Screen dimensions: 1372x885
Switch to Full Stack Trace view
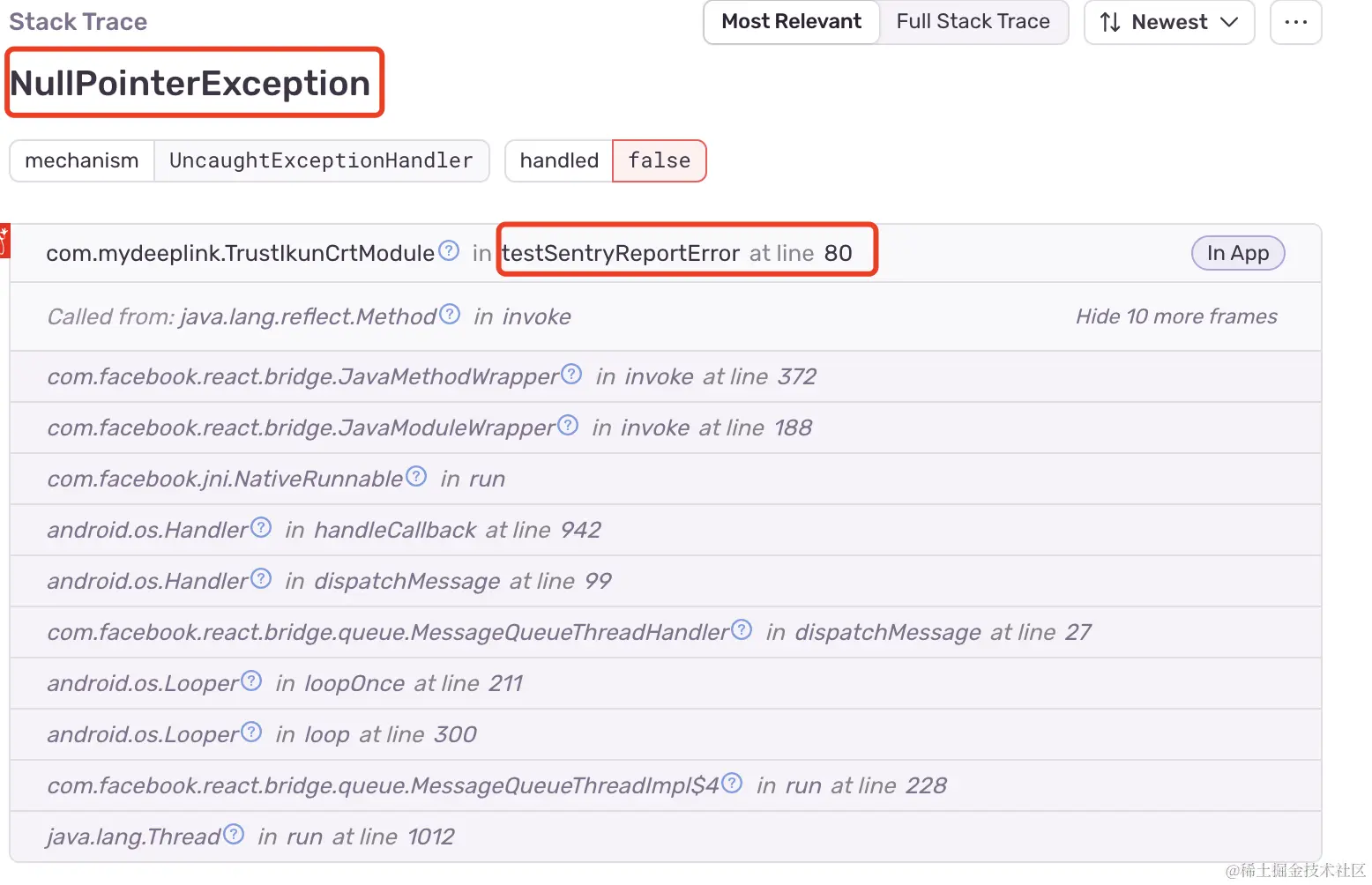[x=973, y=22]
